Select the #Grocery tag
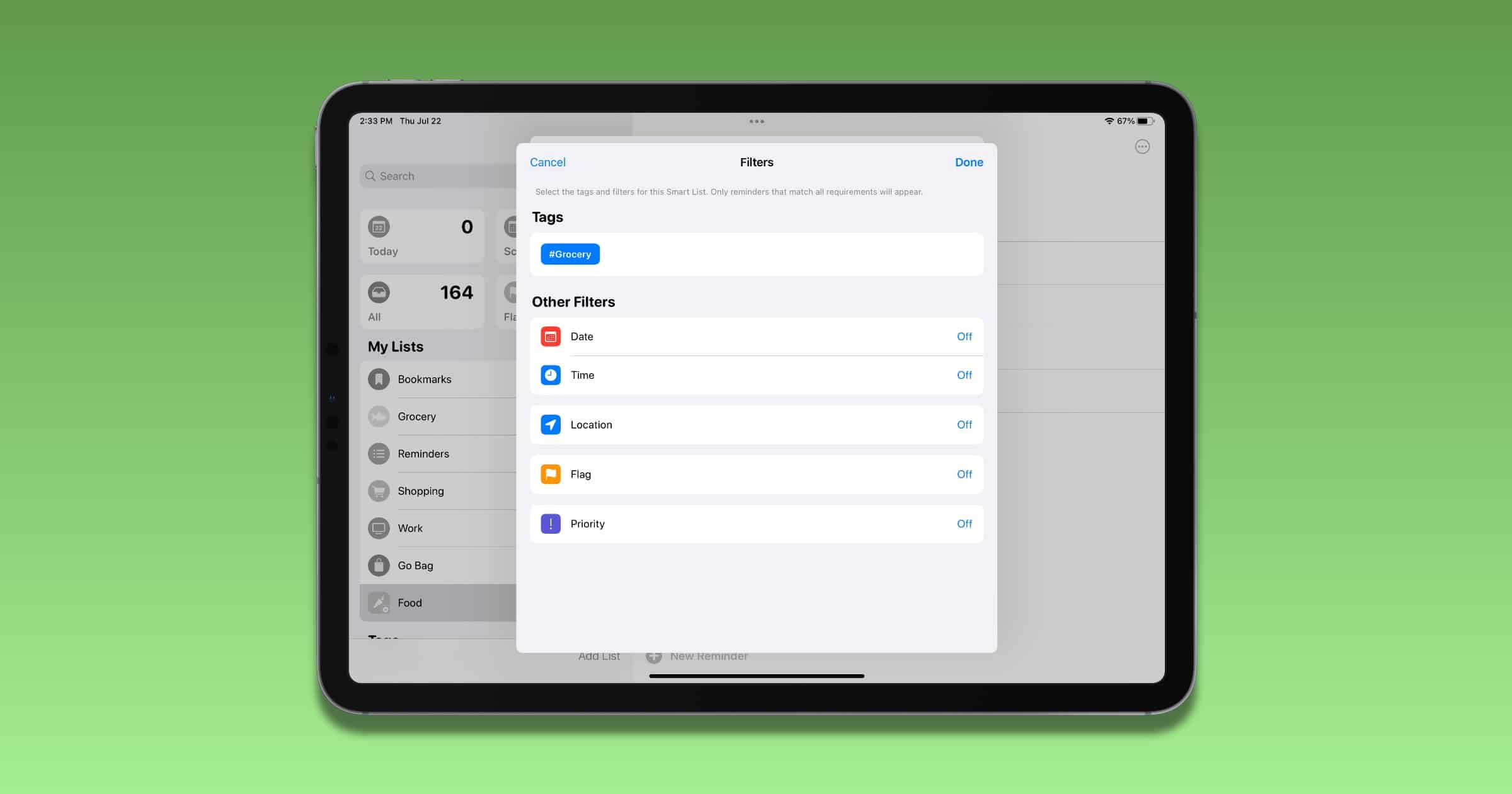This screenshot has height=794, width=1512. pos(570,254)
